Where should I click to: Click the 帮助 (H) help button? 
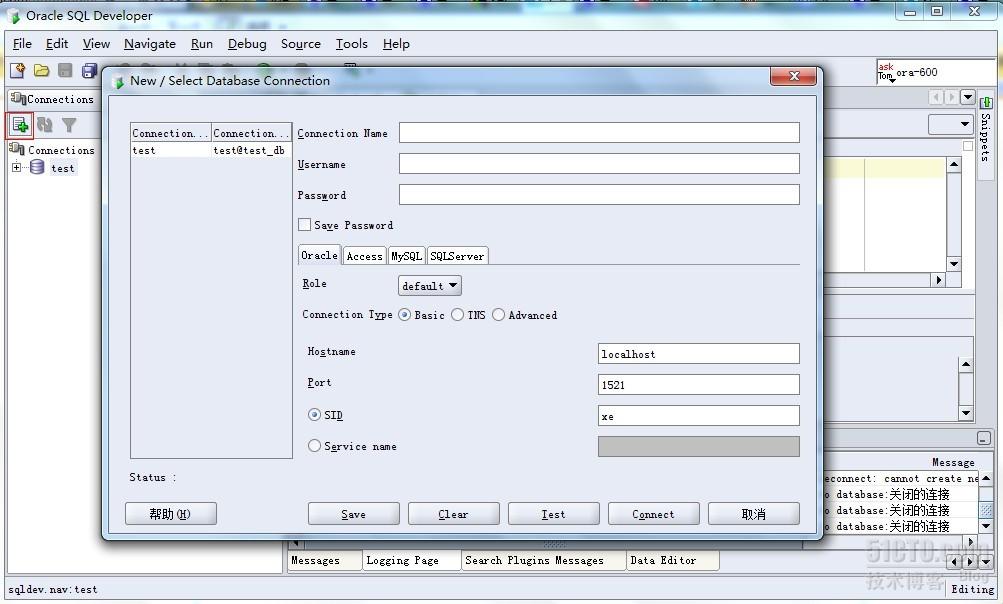[x=171, y=513]
